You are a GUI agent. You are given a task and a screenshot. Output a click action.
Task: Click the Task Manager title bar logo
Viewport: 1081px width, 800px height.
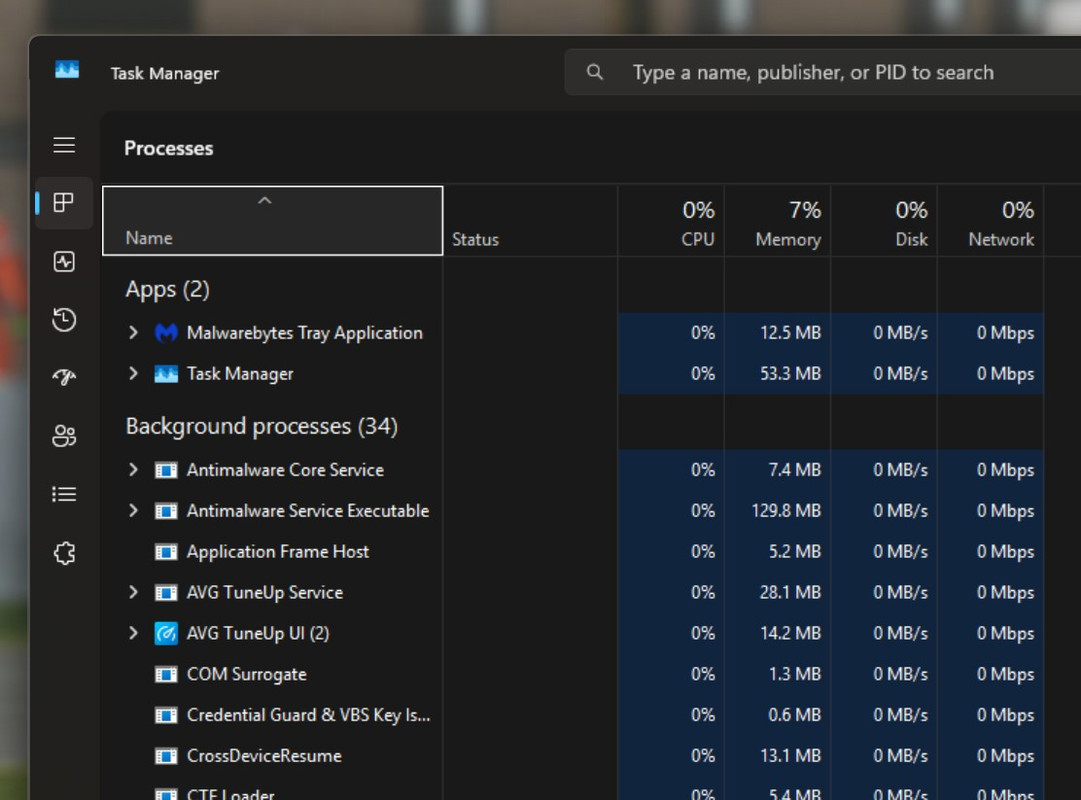(x=67, y=70)
